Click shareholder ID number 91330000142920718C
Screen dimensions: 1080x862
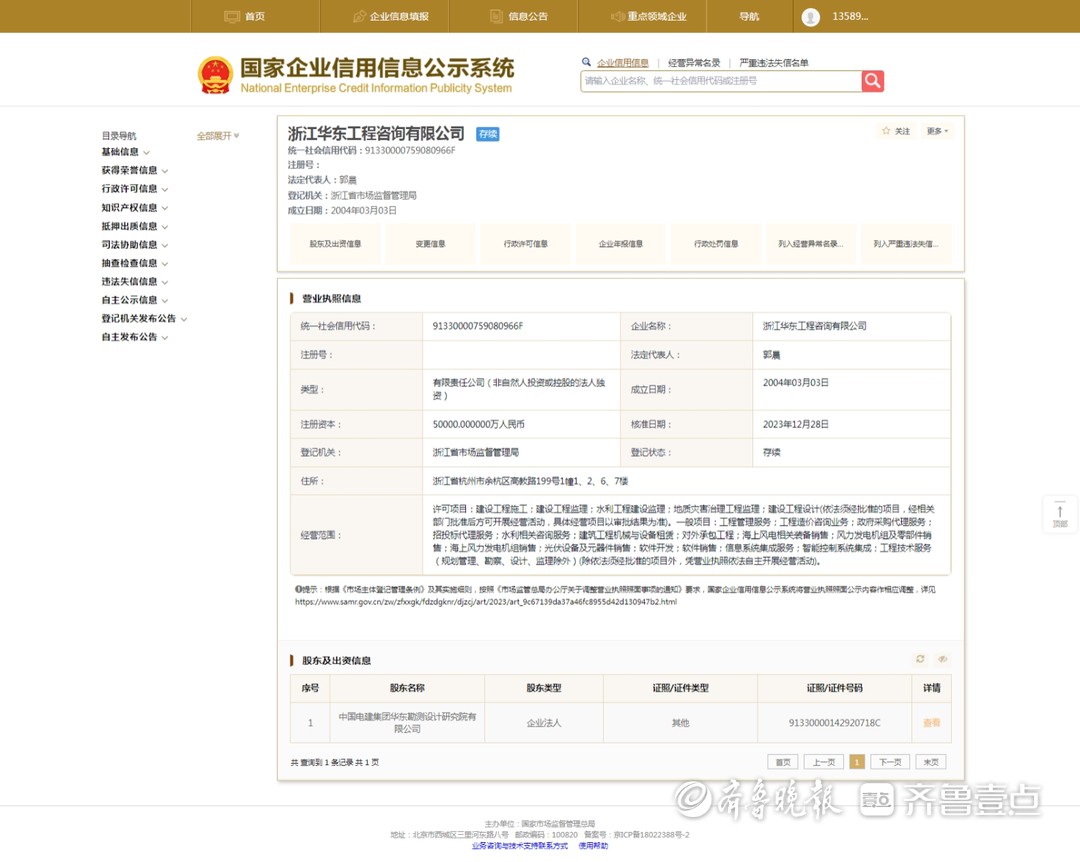834,723
